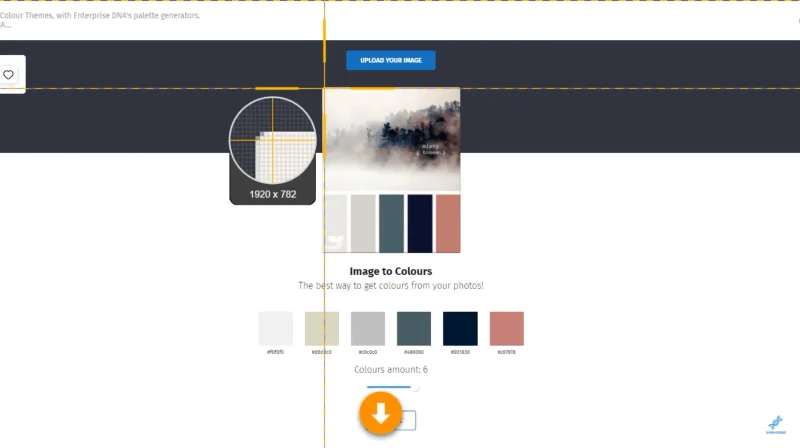Select the beige #d8d8c0 colour swatch
The height and width of the screenshot is (448, 800).
coord(322,329)
